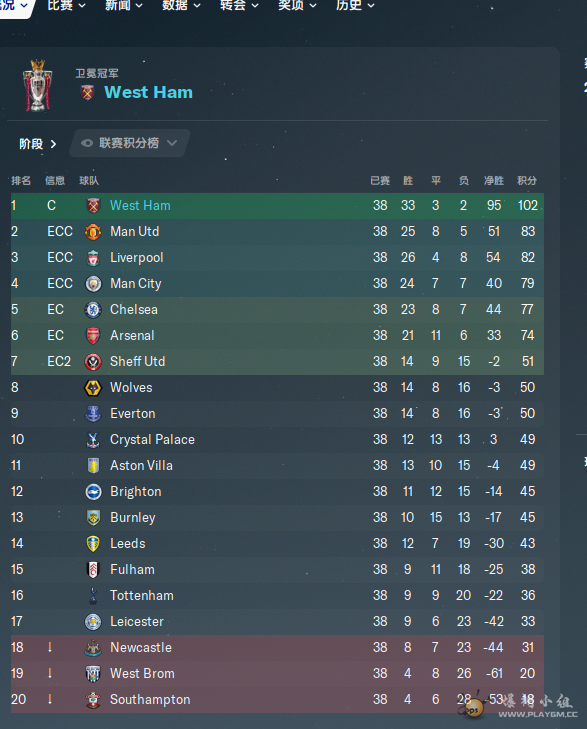
Task: Click the Southampton club badge
Action: 93,700
